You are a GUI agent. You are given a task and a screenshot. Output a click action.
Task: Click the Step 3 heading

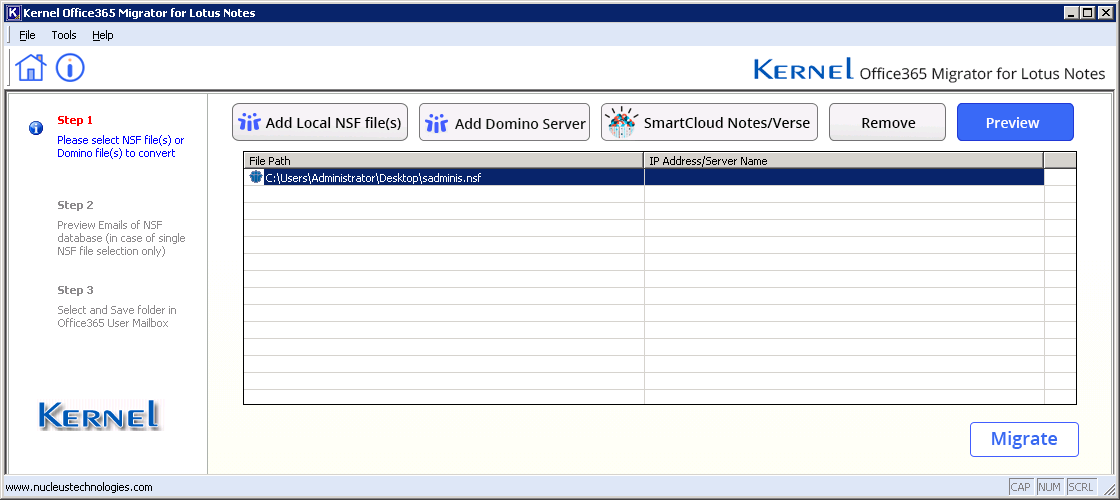point(75,290)
